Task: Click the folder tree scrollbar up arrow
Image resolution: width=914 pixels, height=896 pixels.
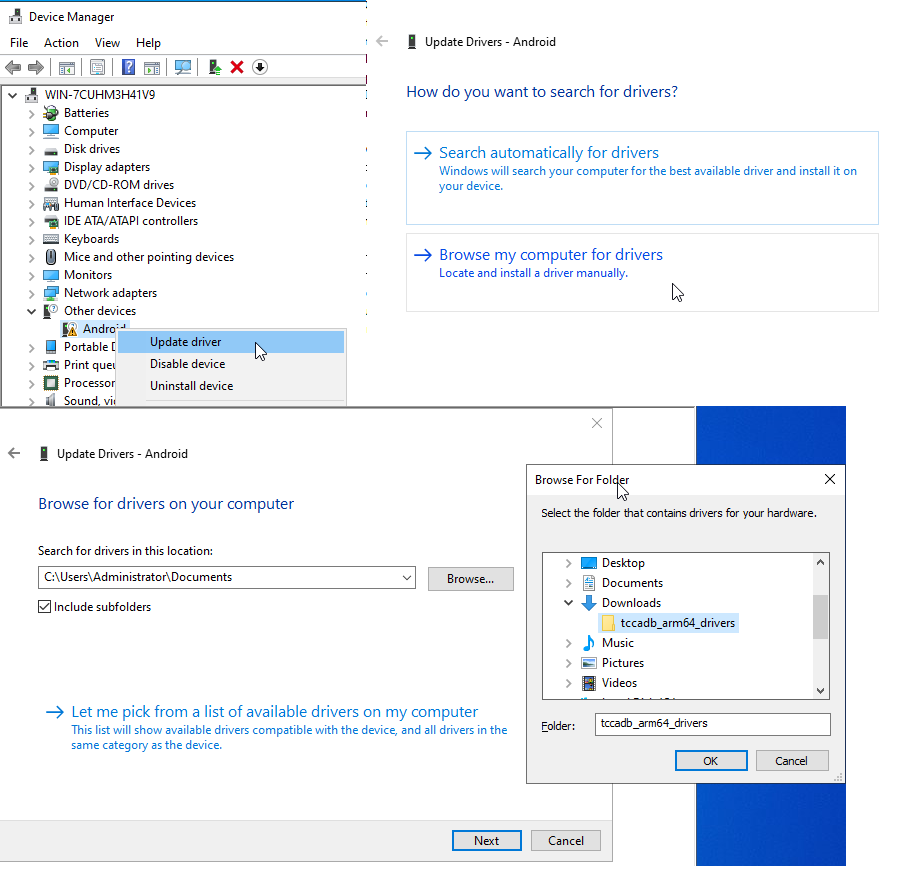Action: (x=821, y=563)
